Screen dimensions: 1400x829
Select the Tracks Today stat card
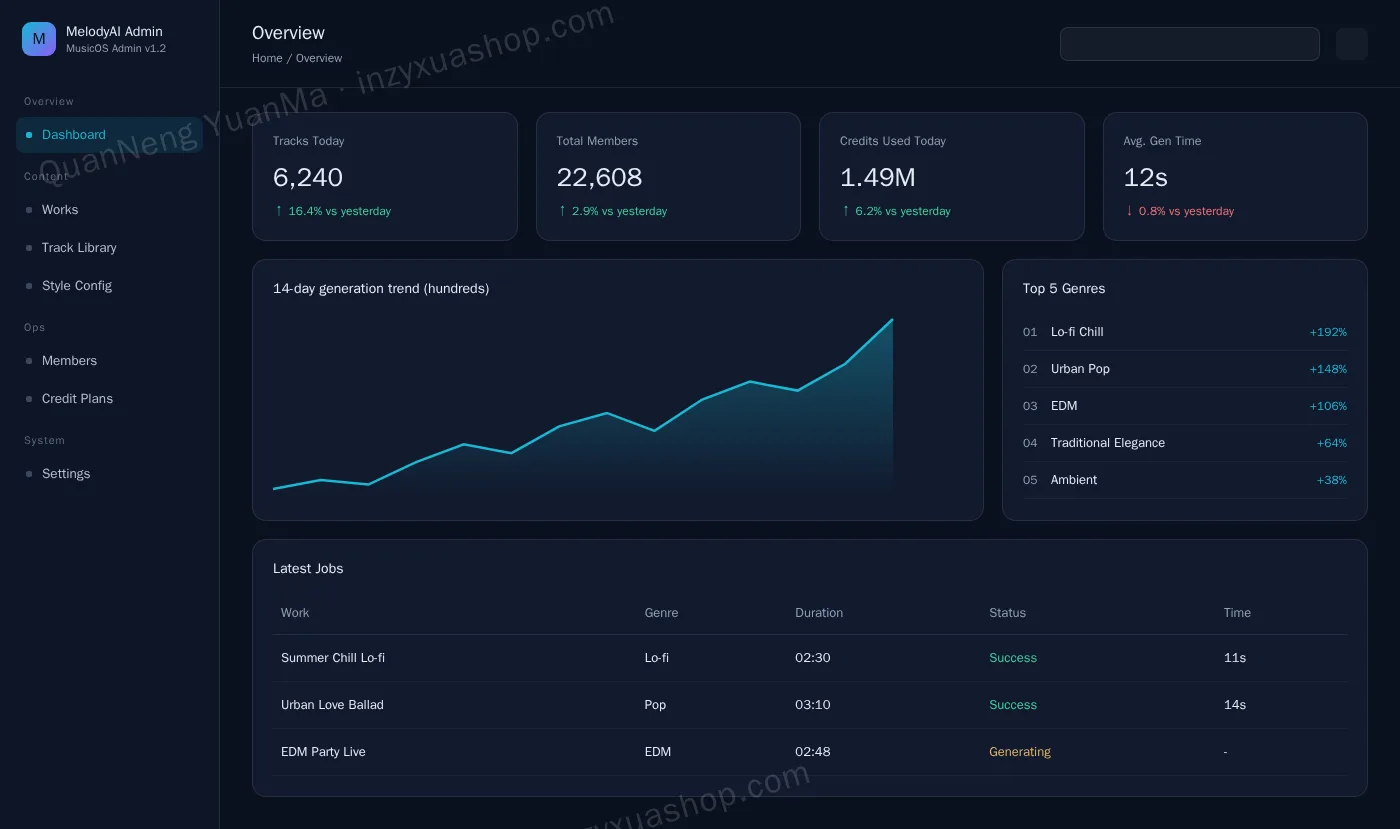coord(385,176)
